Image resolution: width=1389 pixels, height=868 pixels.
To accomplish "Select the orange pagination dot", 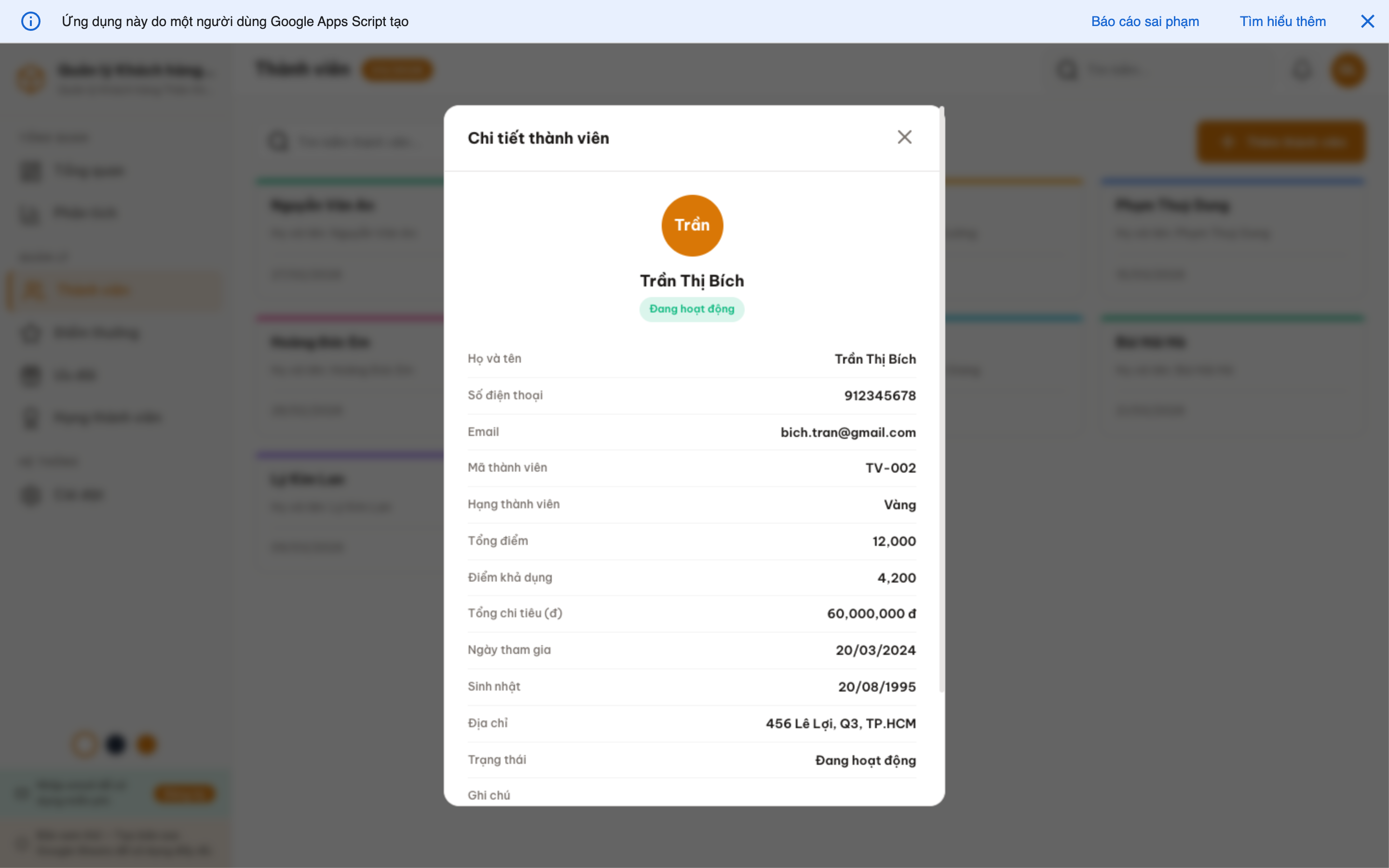I will [147, 744].
